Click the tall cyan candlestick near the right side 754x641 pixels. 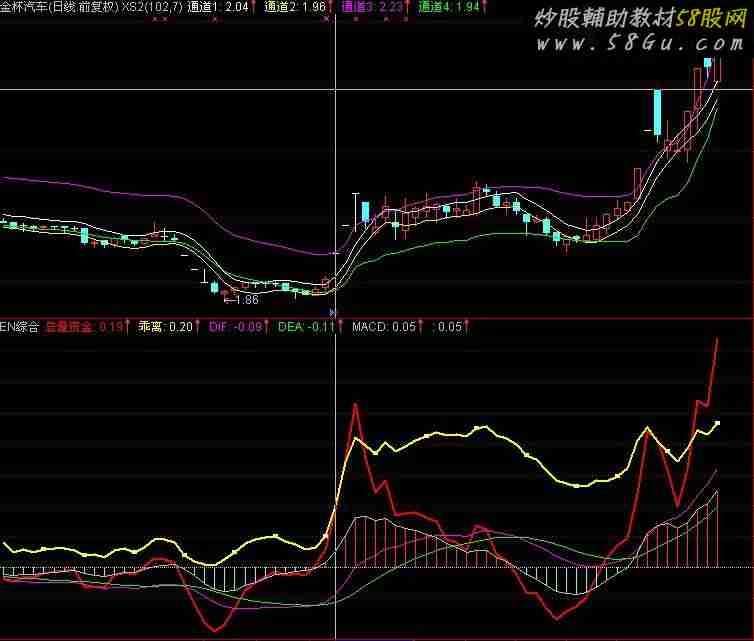click(x=657, y=112)
